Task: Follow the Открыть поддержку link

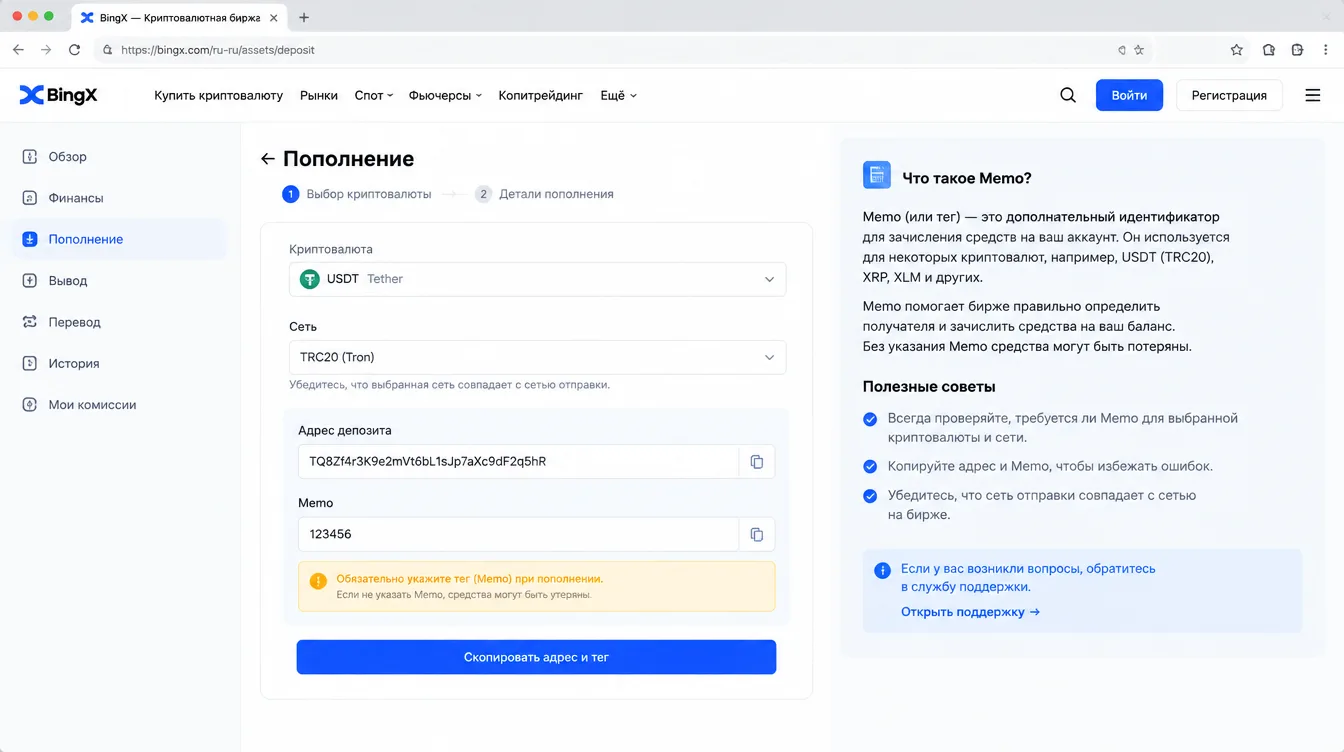Action: point(970,612)
